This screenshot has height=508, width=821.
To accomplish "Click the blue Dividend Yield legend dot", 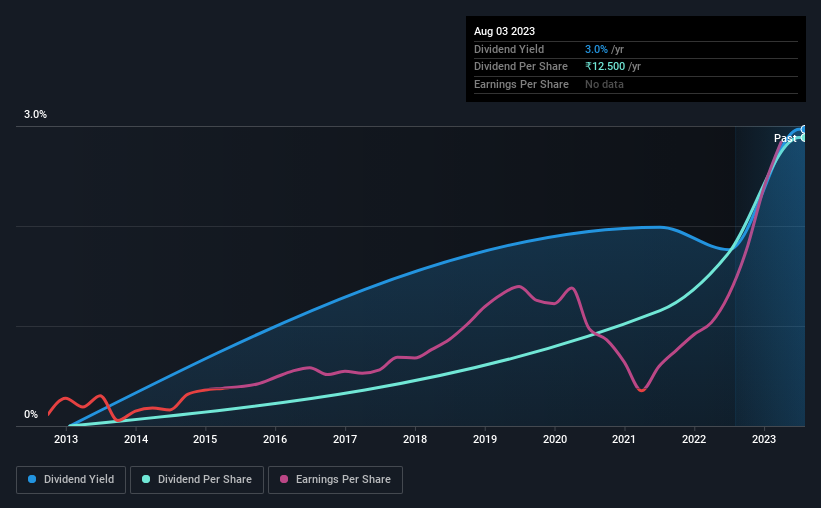I will 32,479.
